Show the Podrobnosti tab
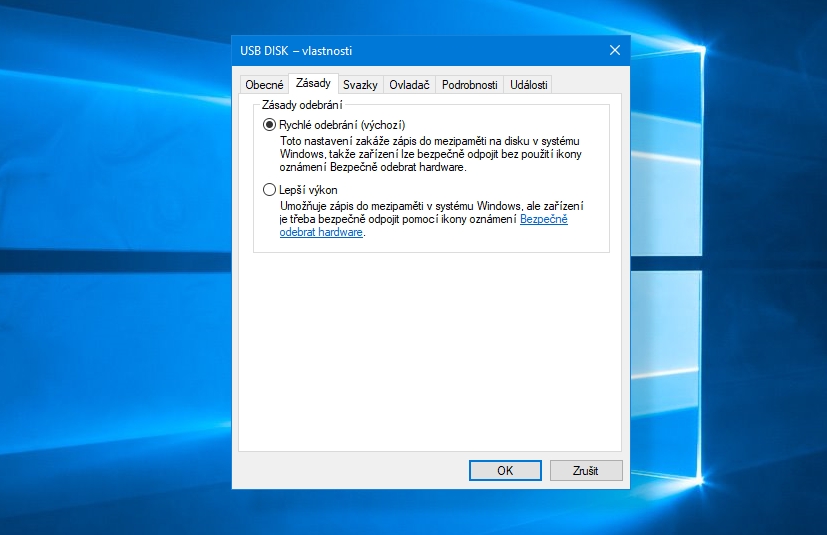The height and width of the screenshot is (535, 827). 469,85
